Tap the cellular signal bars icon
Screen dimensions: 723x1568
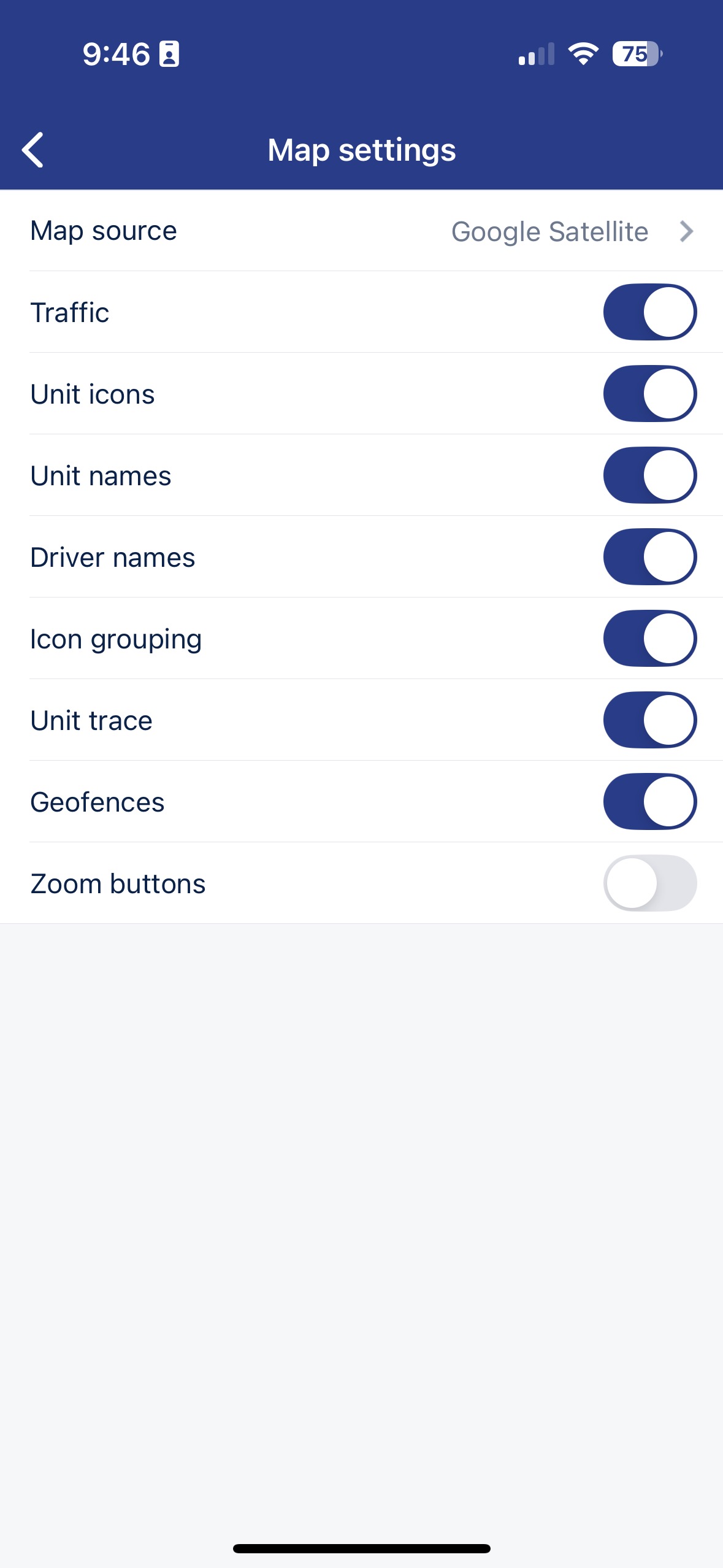[536, 54]
